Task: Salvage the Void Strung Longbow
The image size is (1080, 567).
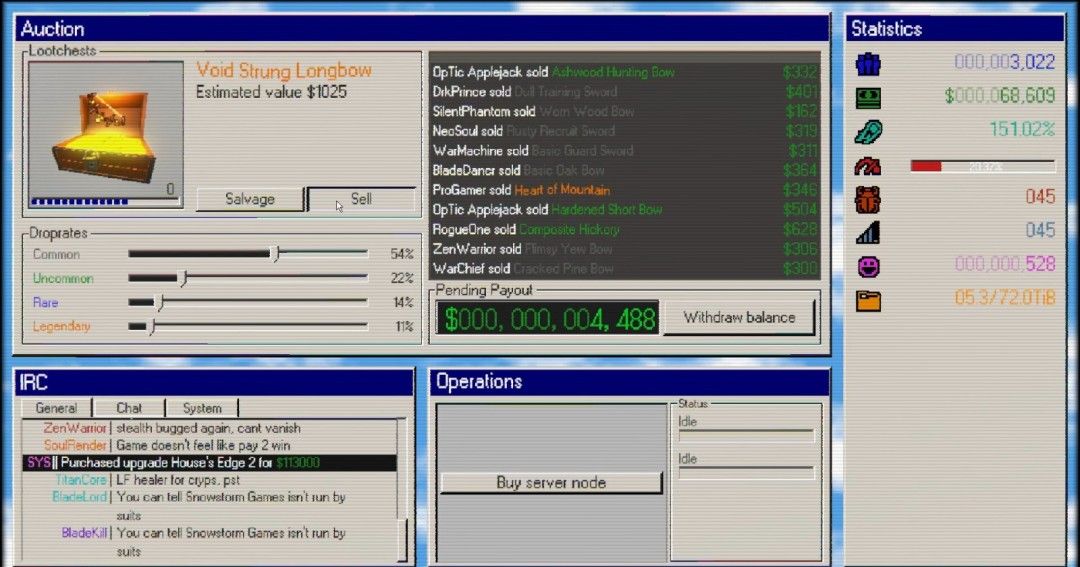Action: 249,199
